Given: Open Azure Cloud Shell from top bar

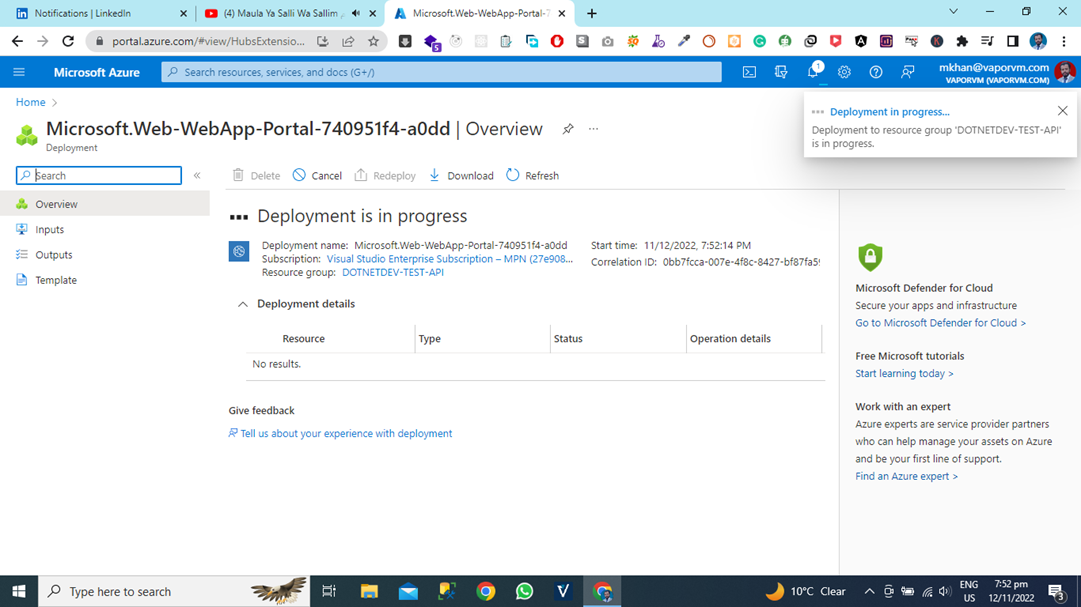Looking at the screenshot, I should pos(749,72).
